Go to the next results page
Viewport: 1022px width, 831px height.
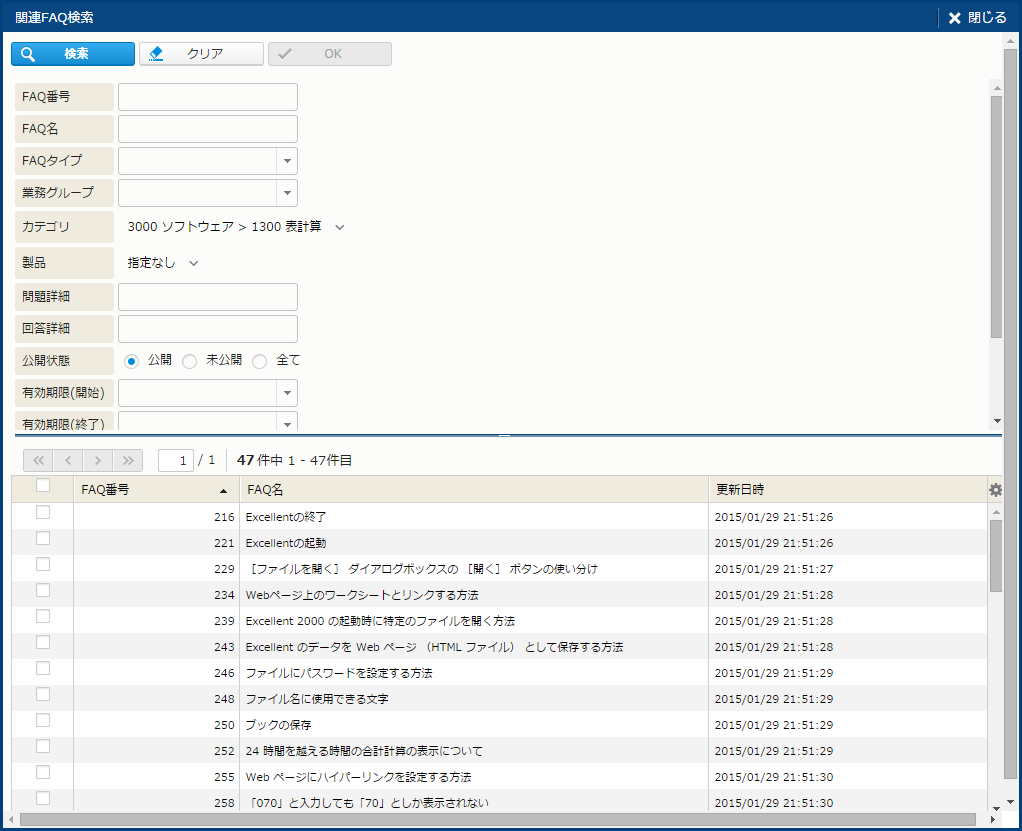tap(97, 460)
